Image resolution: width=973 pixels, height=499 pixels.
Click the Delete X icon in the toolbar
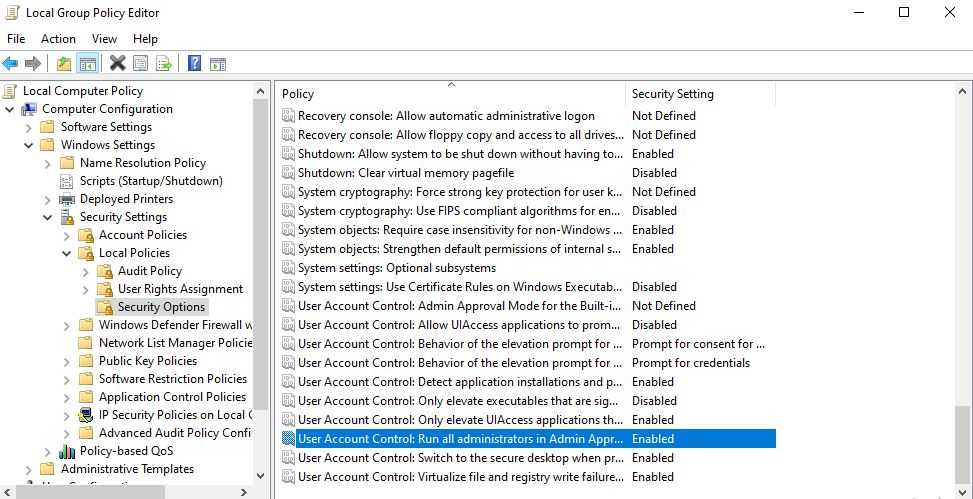point(118,64)
